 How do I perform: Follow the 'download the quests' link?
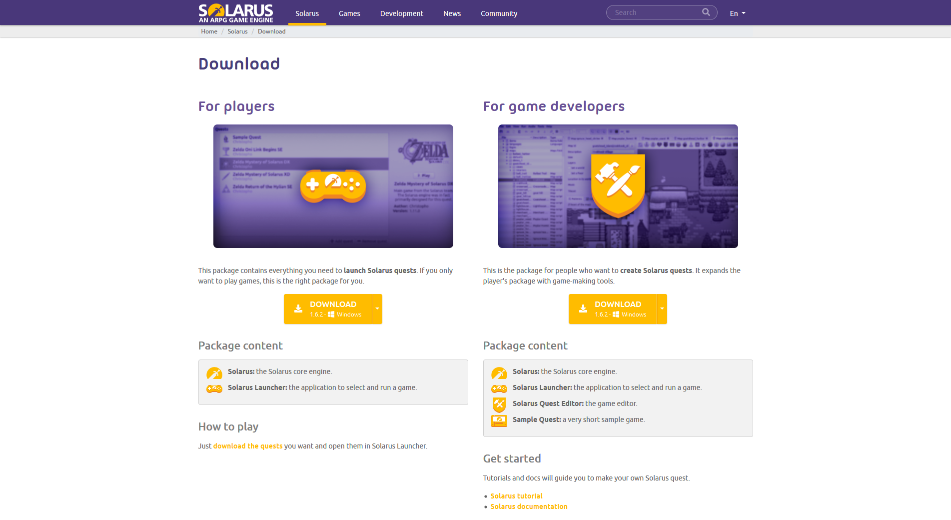[x=247, y=446]
